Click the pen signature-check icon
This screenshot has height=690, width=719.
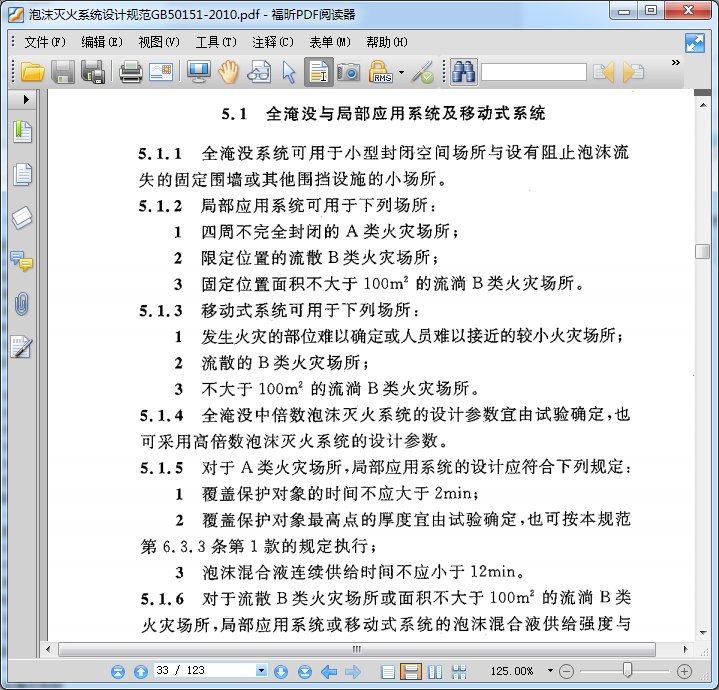click(x=422, y=72)
